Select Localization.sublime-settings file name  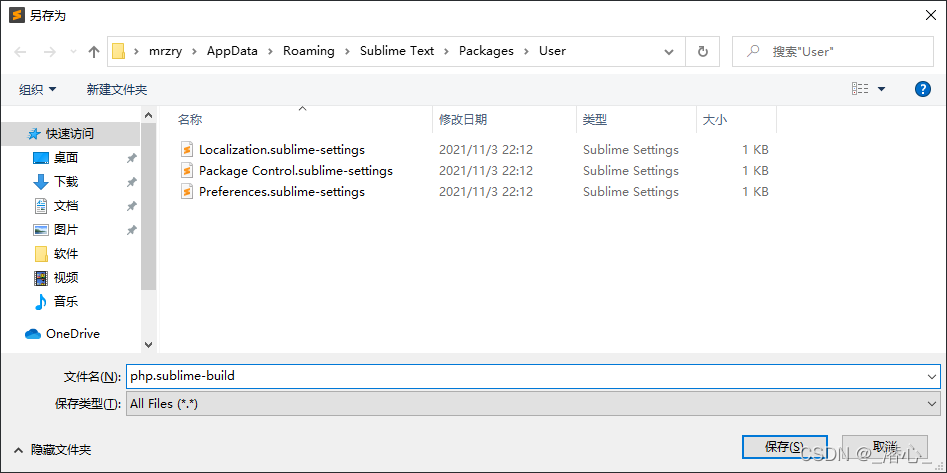tap(282, 149)
